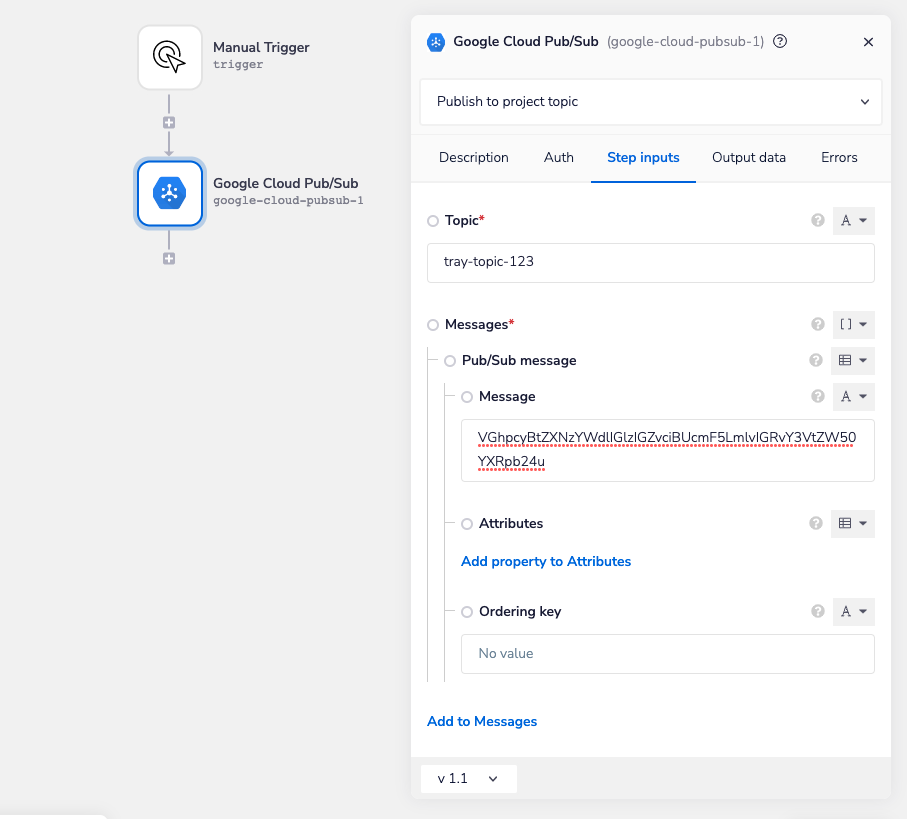Click the Pub/Sub logo in the panel header
This screenshot has width=907, height=819.
tap(434, 42)
